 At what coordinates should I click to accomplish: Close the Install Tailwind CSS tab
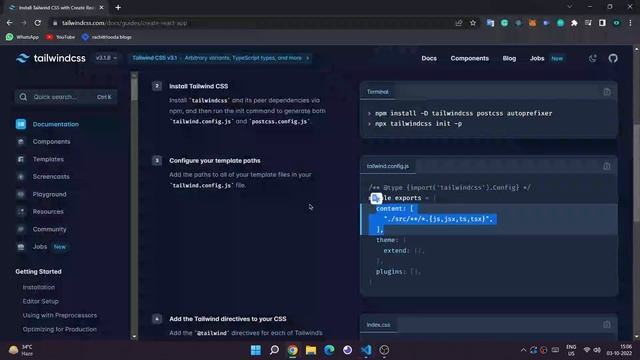point(102,7)
